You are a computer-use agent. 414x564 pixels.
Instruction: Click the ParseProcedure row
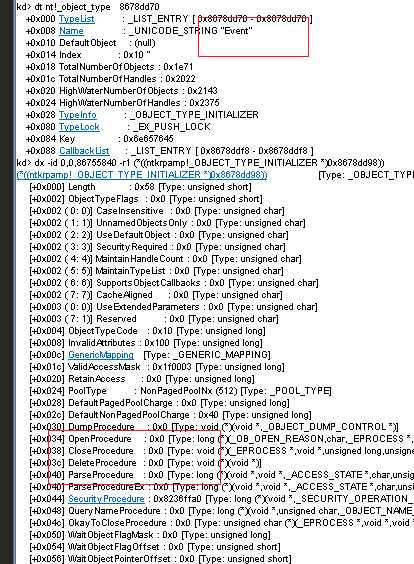[221, 475]
